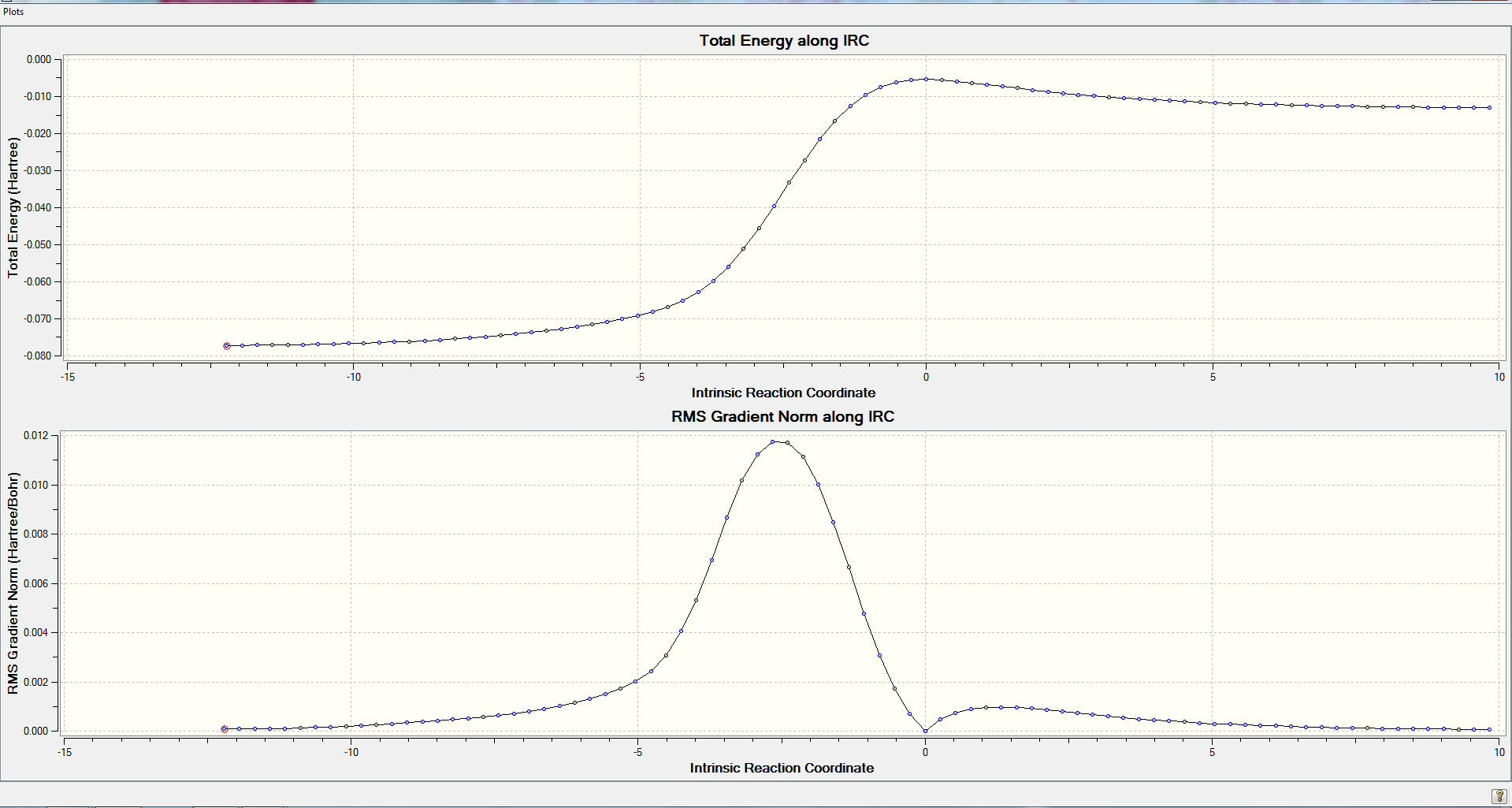Viewport: 1512px width, 808px height.
Task: Select the red-circled first point on gradient curve
Action: pyautogui.click(x=225, y=729)
